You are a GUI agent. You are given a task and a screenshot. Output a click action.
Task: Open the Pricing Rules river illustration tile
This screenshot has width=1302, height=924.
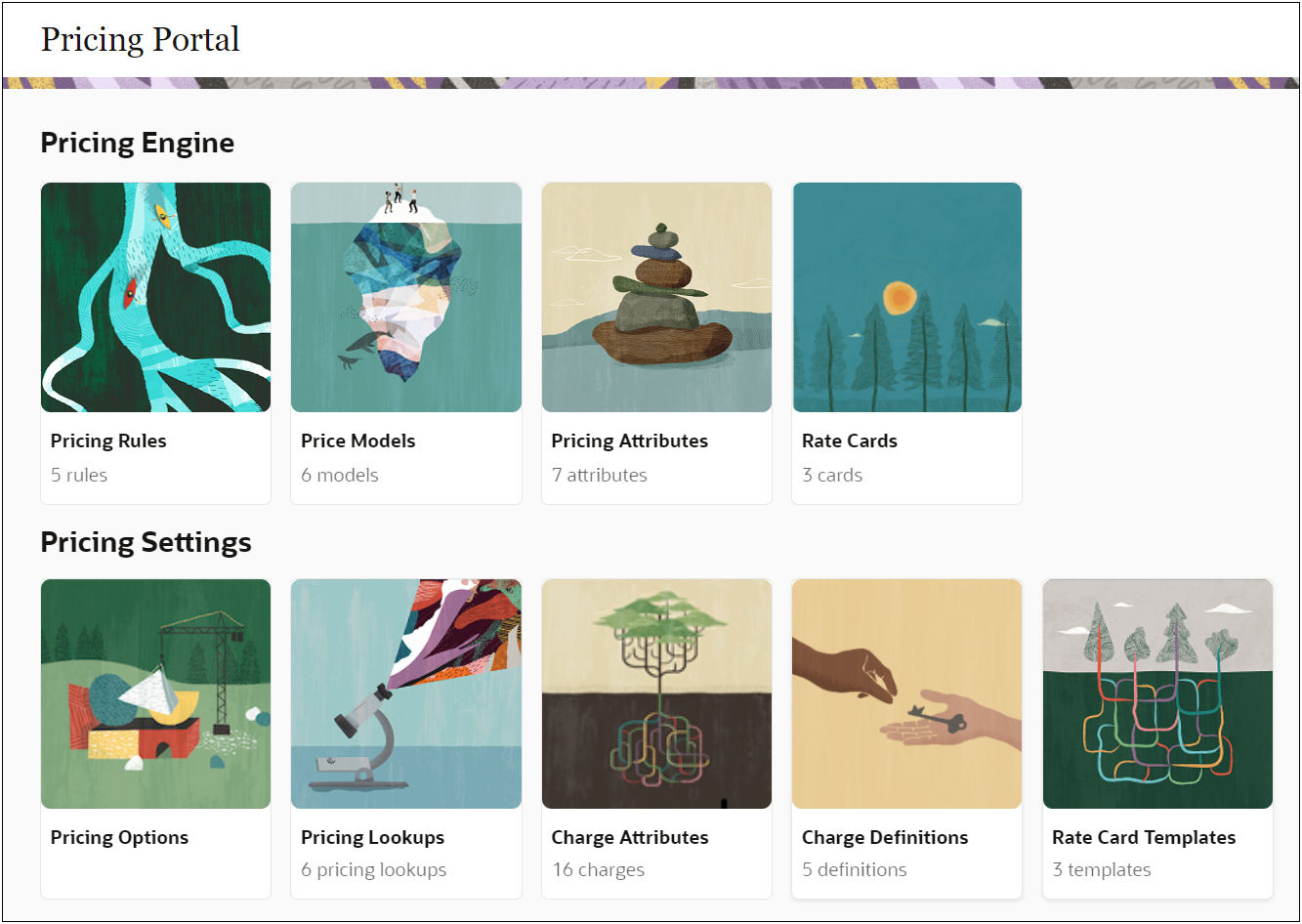coord(155,297)
